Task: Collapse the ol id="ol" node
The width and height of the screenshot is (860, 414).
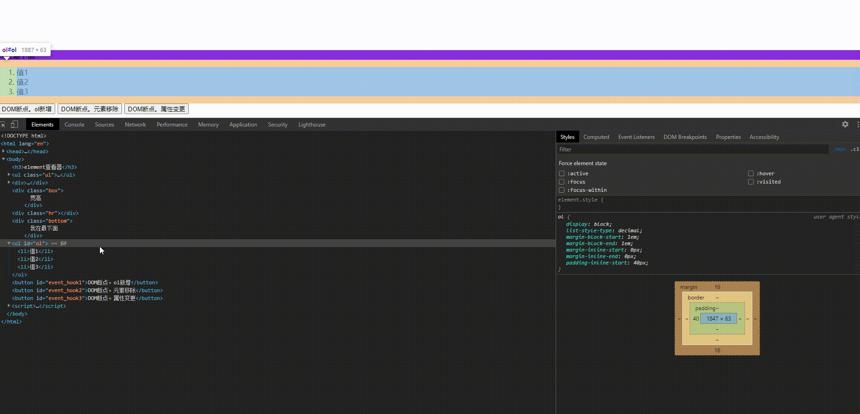Action: pos(9,243)
